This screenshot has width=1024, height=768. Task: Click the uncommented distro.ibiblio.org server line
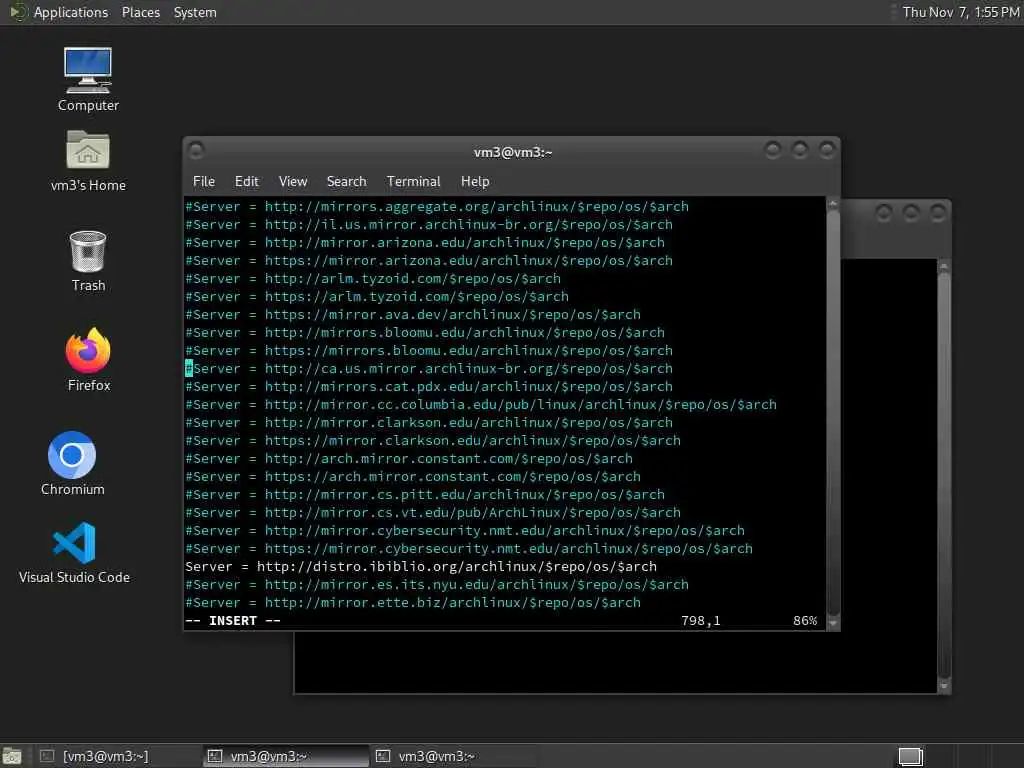tap(421, 567)
